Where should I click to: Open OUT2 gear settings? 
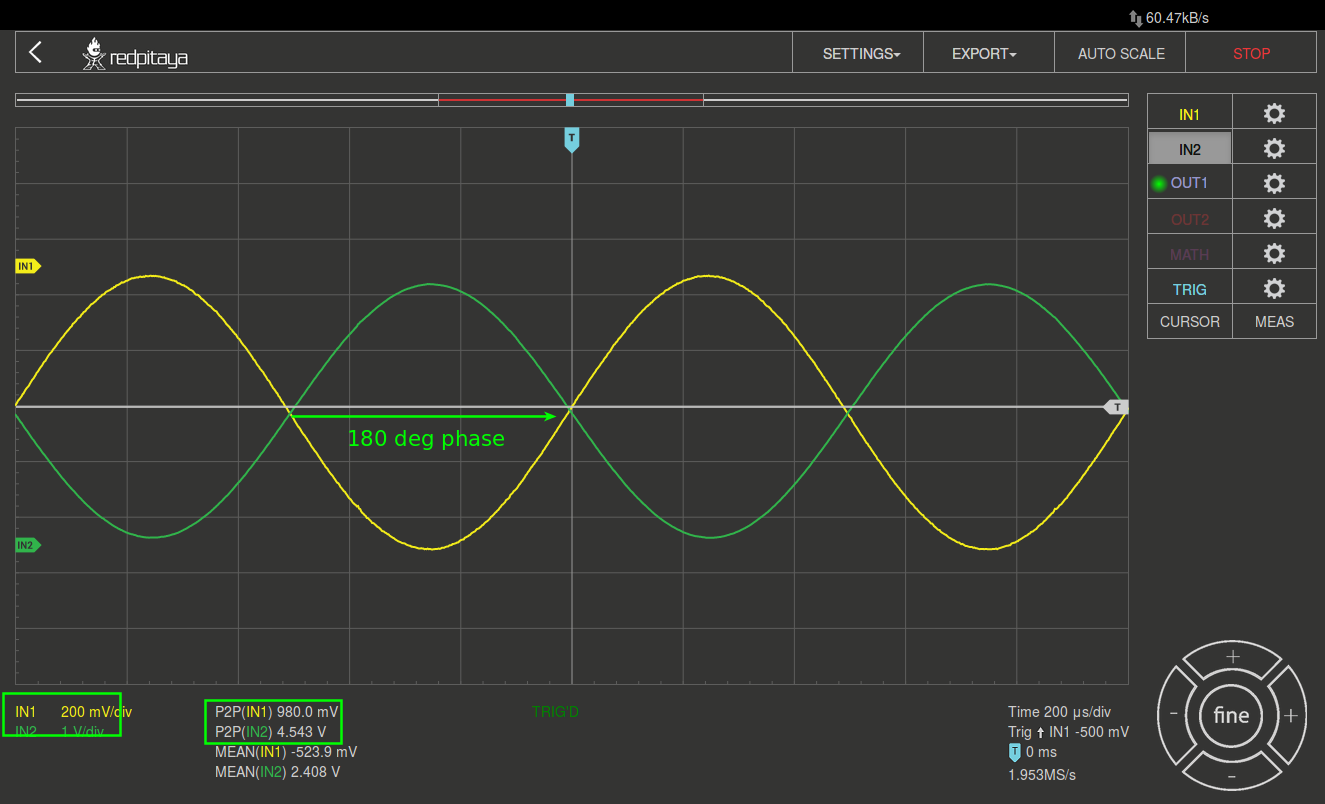pyautogui.click(x=1274, y=219)
